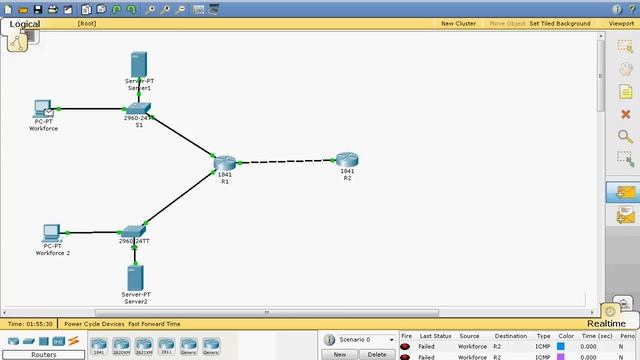
Task: Click Viewport in the yellow bar
Action: (x=621, y=24)
